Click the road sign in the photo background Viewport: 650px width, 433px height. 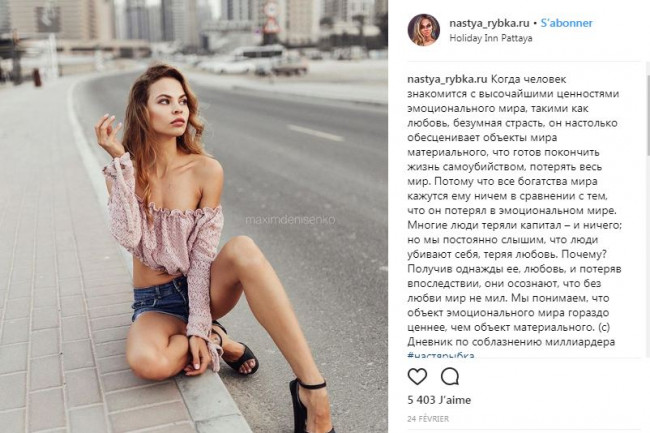(x=272, y=17)
